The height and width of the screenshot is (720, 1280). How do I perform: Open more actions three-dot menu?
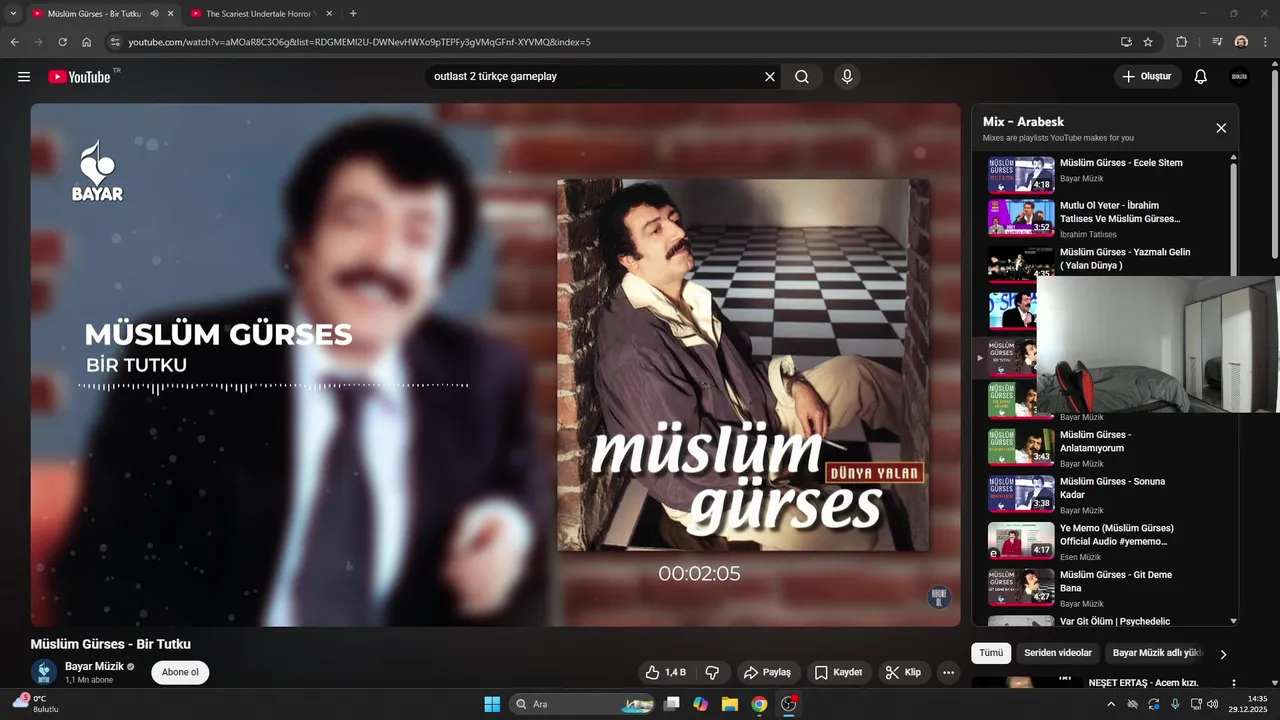(949, 672)
